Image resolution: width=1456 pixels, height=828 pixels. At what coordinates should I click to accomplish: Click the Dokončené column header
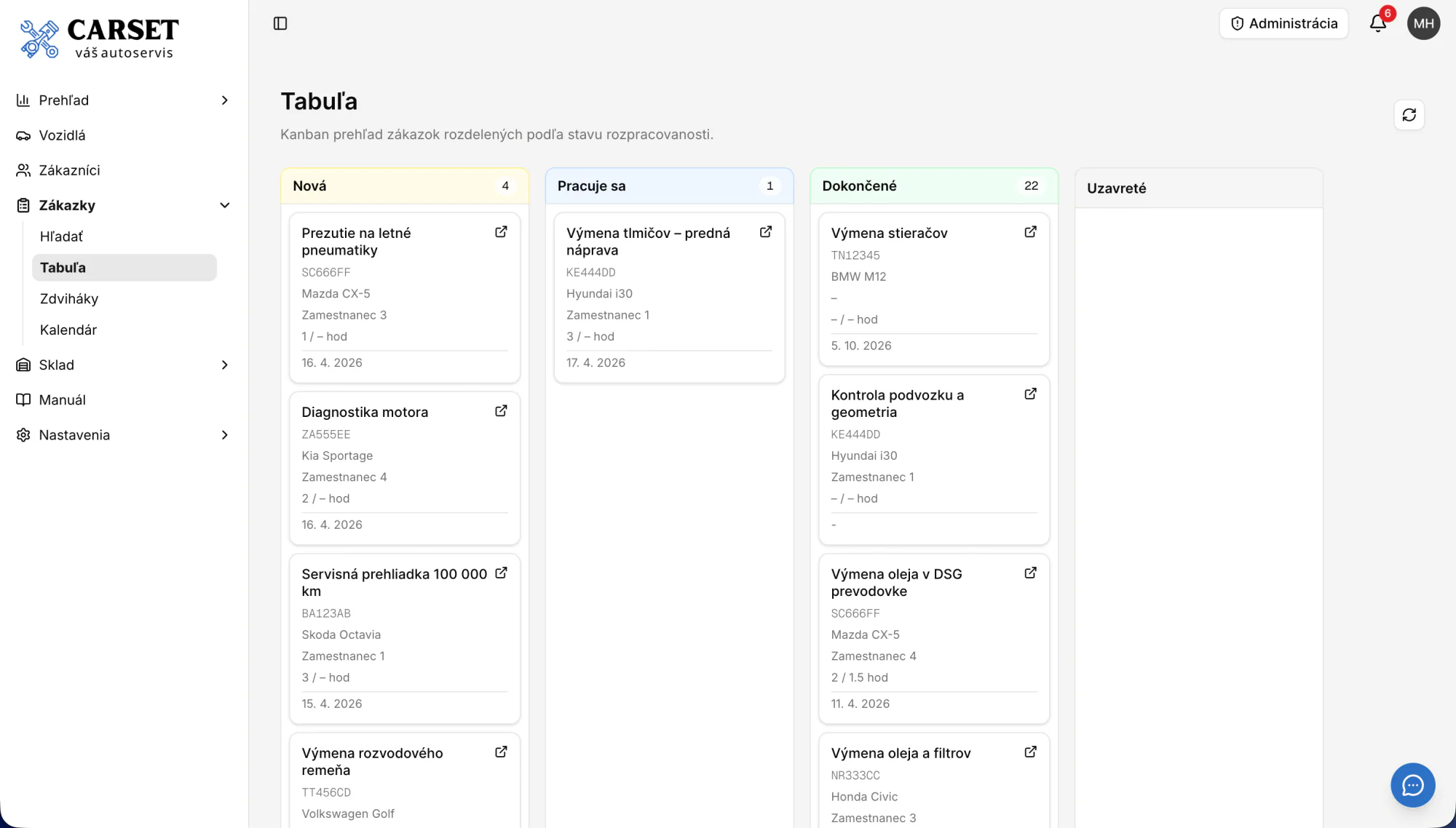click(934, 186)
